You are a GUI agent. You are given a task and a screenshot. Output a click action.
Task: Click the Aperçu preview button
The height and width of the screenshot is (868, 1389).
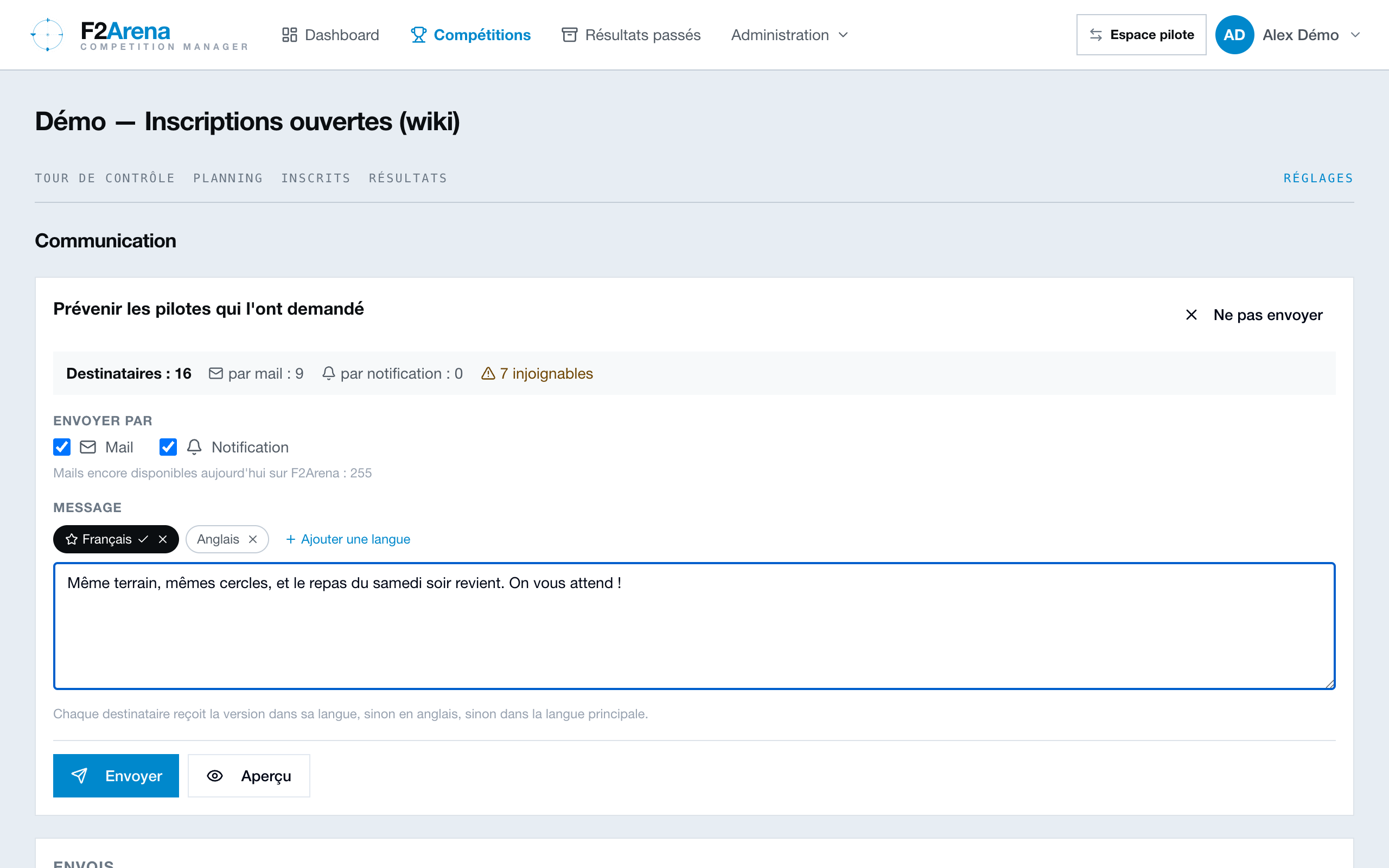point(249,776)
